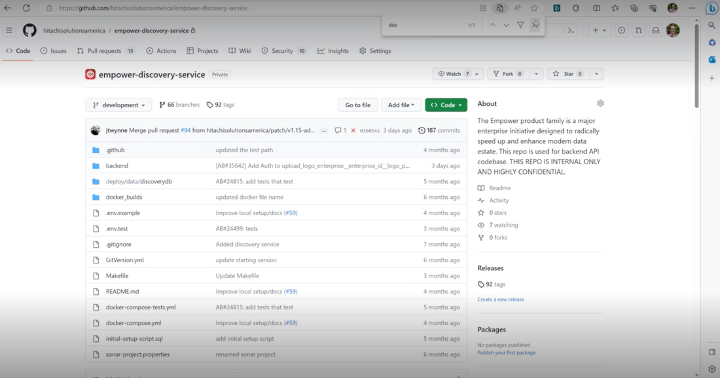Open the Insights tab
This screenshot has width=720, height=378.
pyautogui.click(x=333, y=51)
